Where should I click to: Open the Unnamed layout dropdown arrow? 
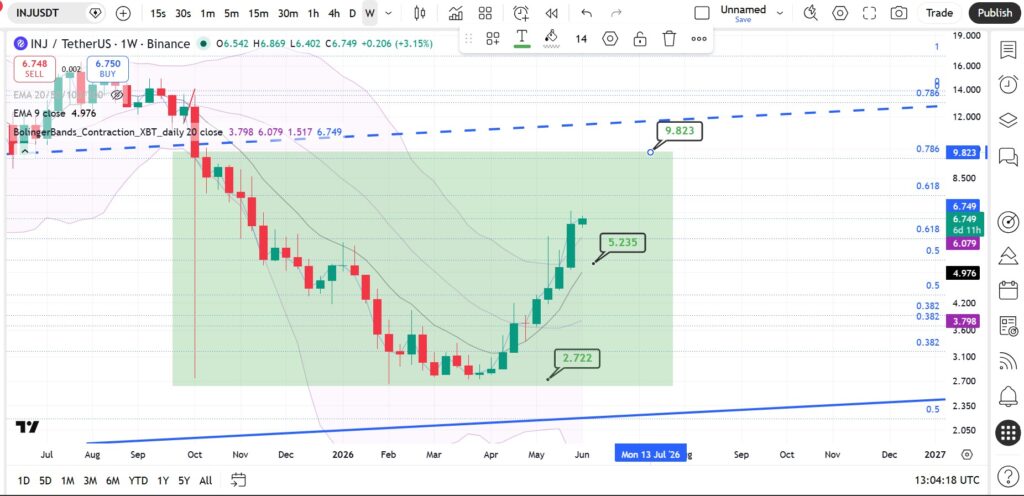click(779, 13)
